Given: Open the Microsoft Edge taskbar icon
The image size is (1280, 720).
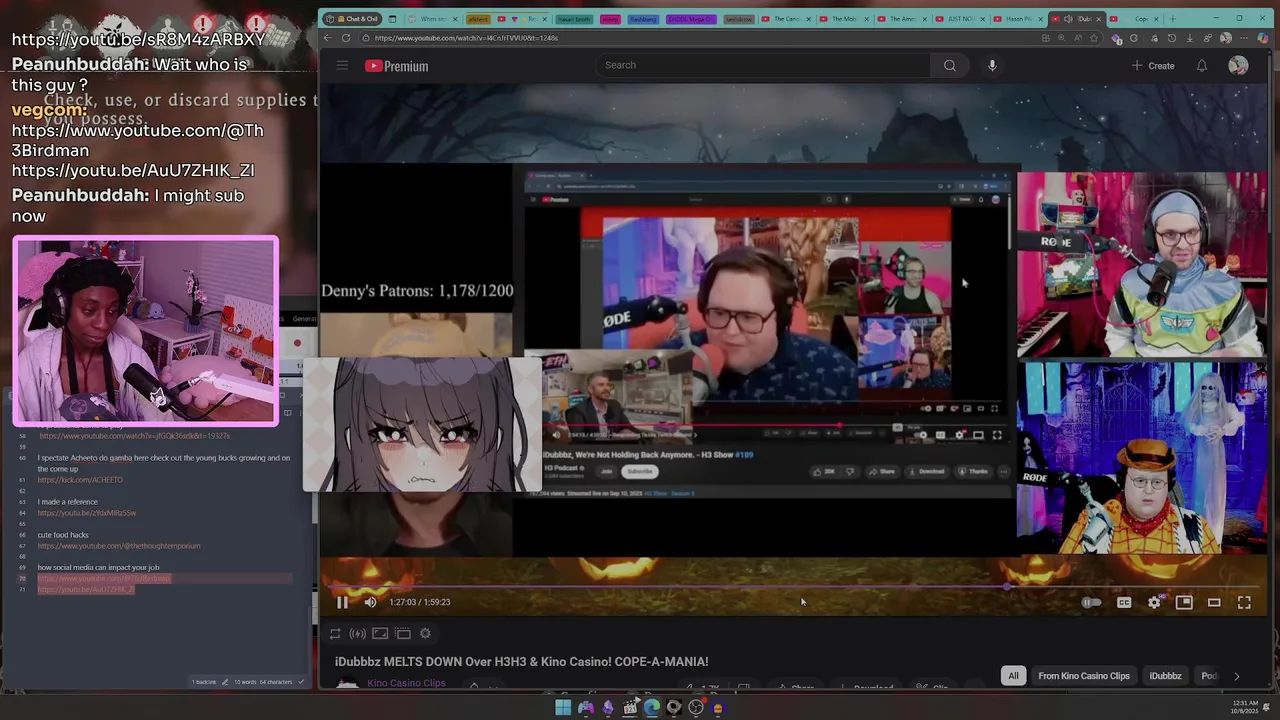Looking at the screenshot, I should tap(652, 708).
